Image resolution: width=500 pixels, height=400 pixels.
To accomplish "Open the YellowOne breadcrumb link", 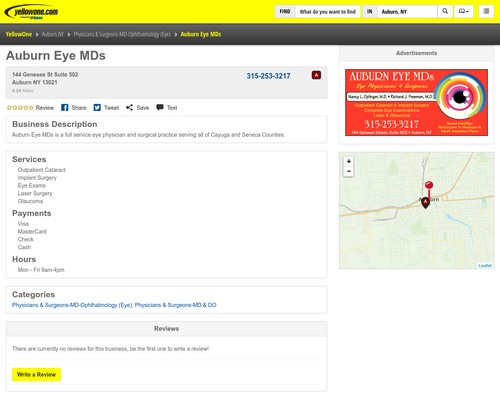I will coord(19,34).
